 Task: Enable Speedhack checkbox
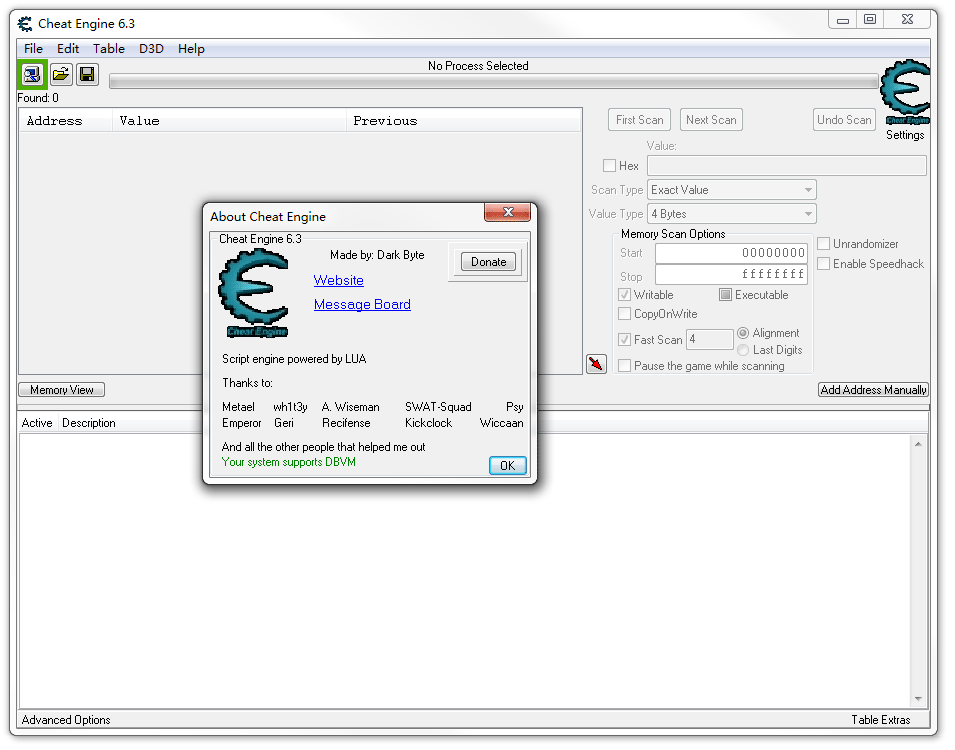[824, 264]
